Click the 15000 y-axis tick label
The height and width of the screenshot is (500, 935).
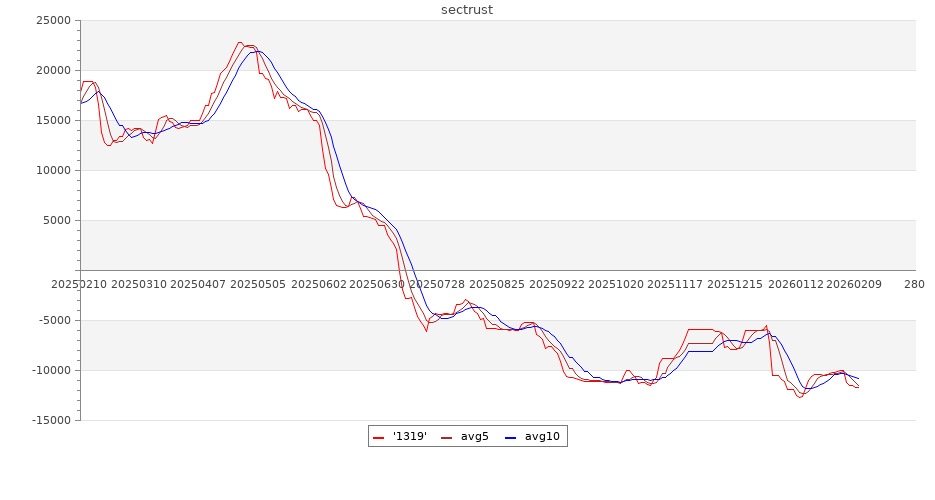pyautogui.click(x=52, y=121)
